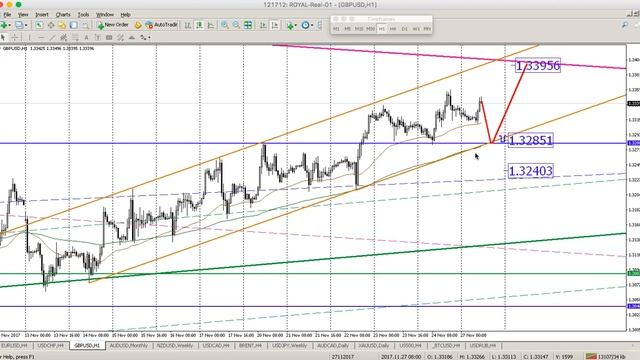The image size is (640, 360).
Task: Open the Charts menu
Action: point(63,15)
